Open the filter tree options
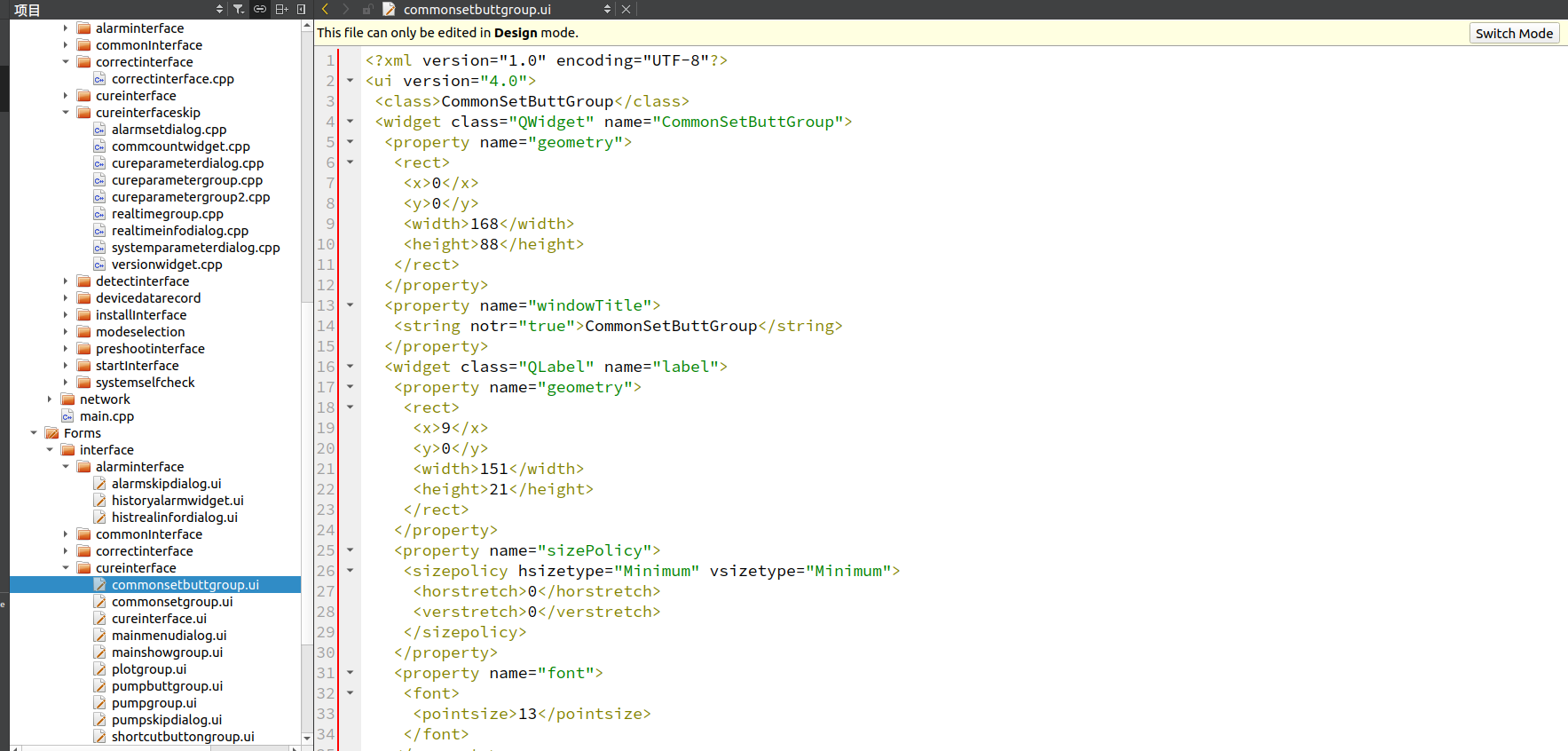The image size is (1568, 751). tap(239, 9)
